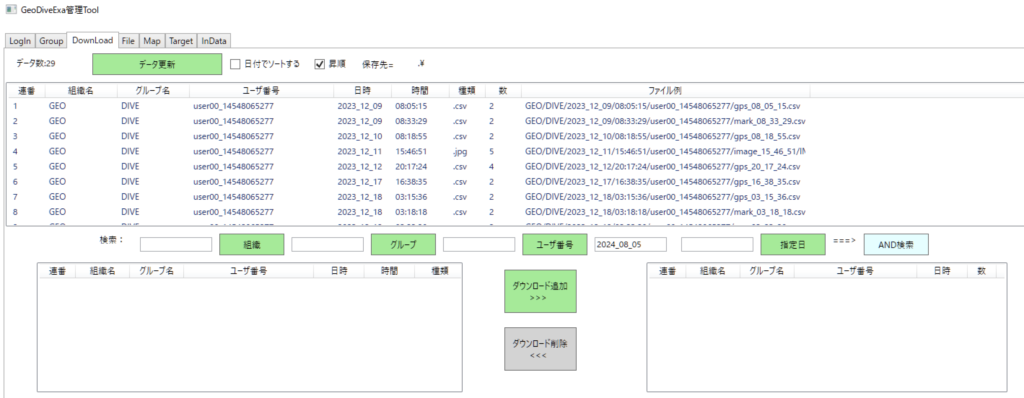Focus the organization search input field

[x=176, y=244]
